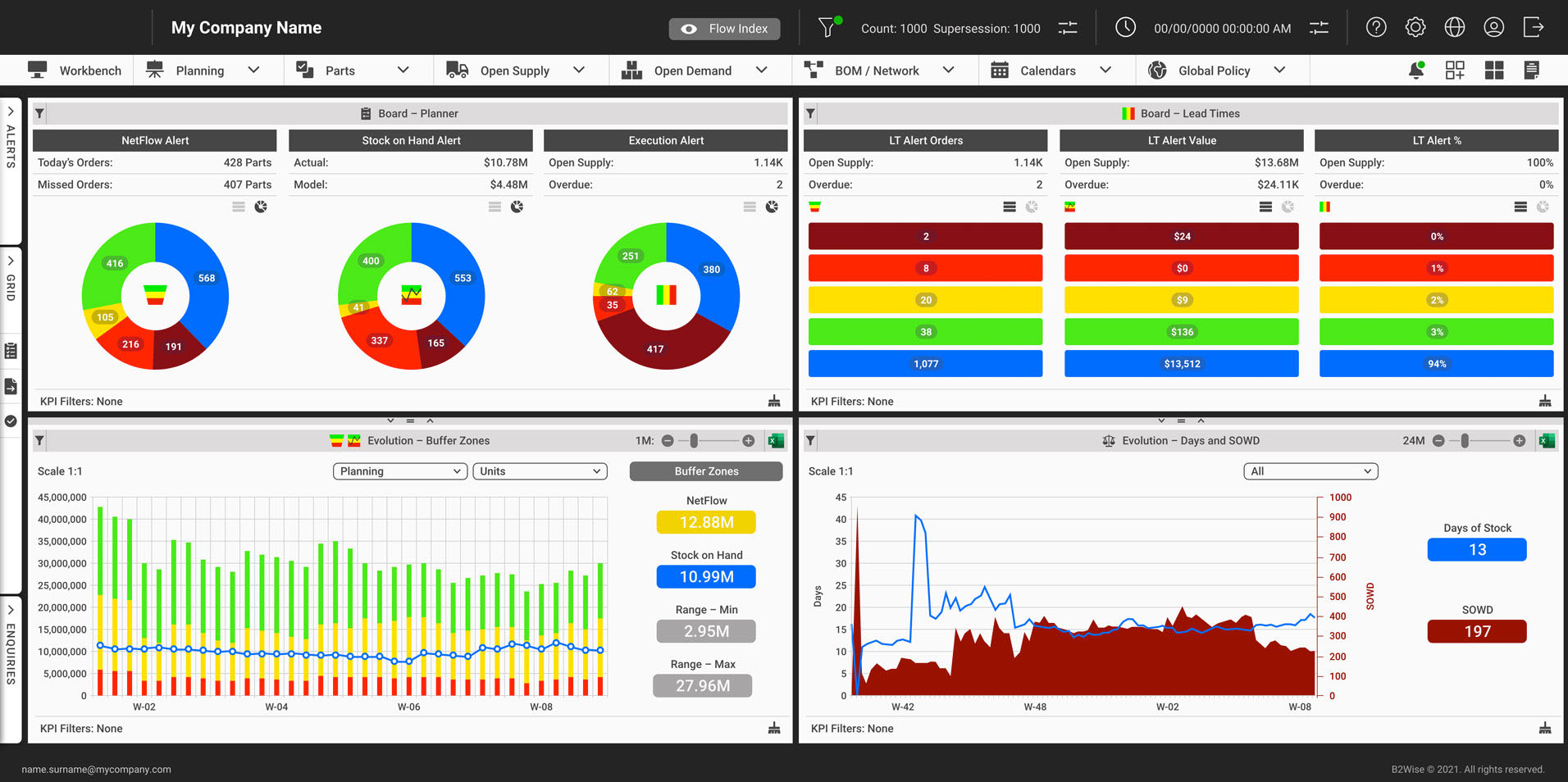Click the Buffer Zones button

(x=706, y=471)
